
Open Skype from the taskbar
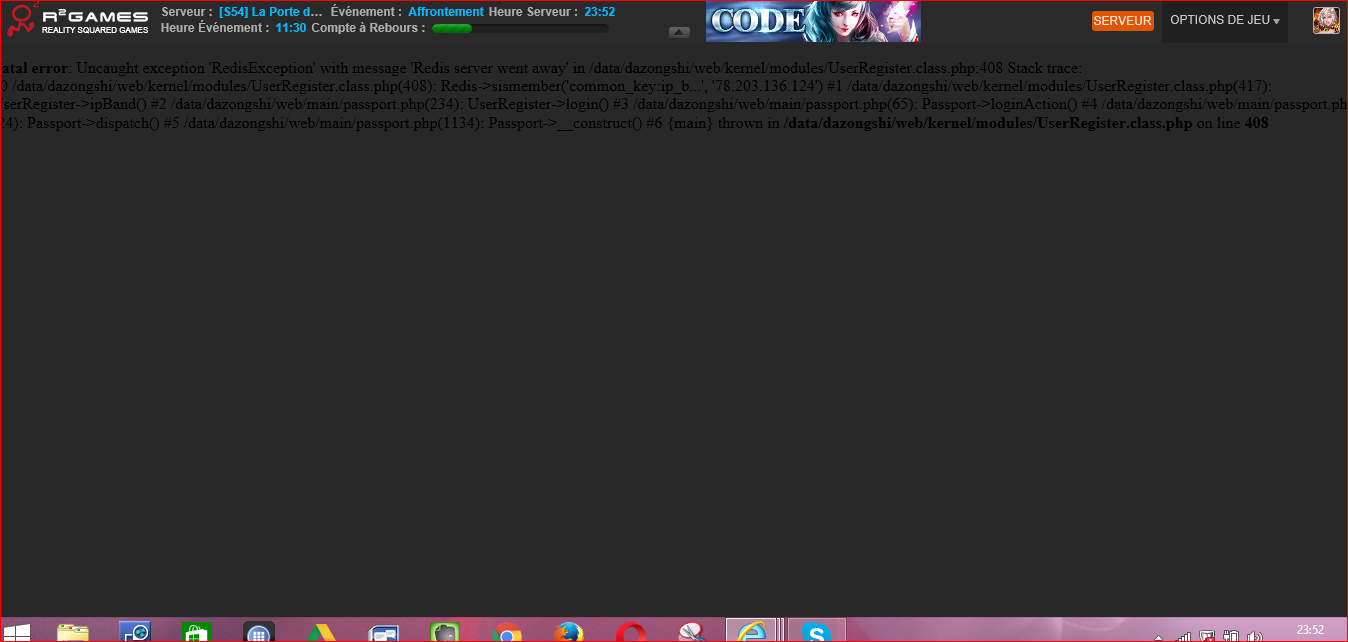(816, 633)
